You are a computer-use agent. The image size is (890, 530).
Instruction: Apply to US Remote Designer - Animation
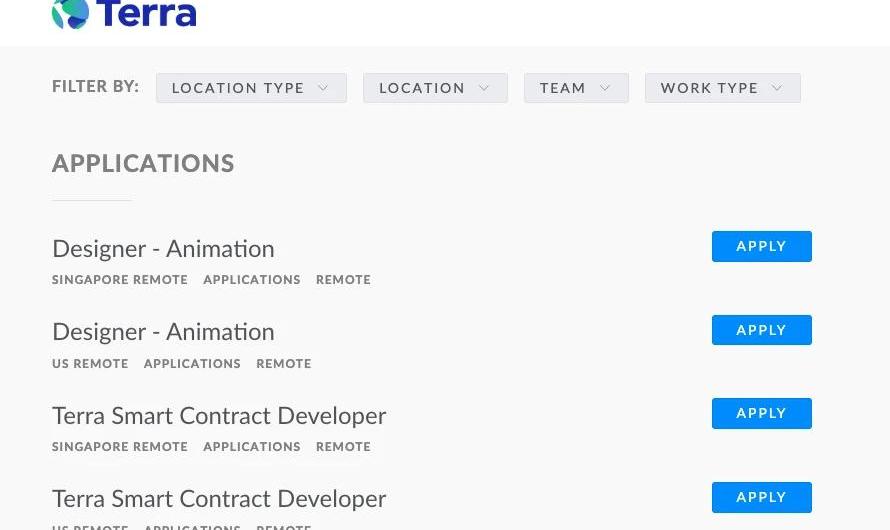pyautogui.click(x=762, y=330)
